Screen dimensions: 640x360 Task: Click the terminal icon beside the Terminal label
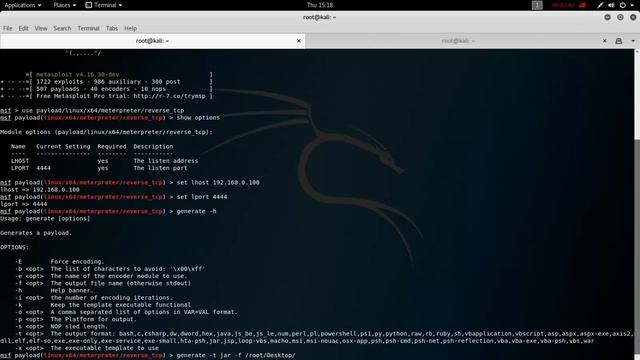[89, 5]
